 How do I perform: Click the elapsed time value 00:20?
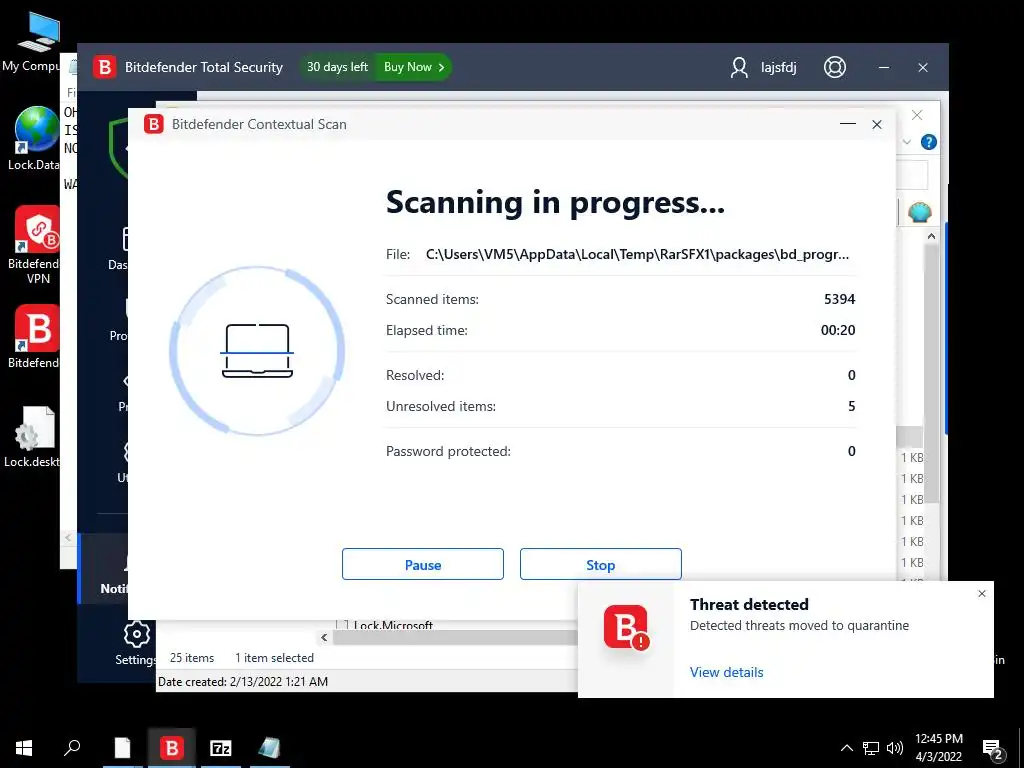[x=838, y=330]
